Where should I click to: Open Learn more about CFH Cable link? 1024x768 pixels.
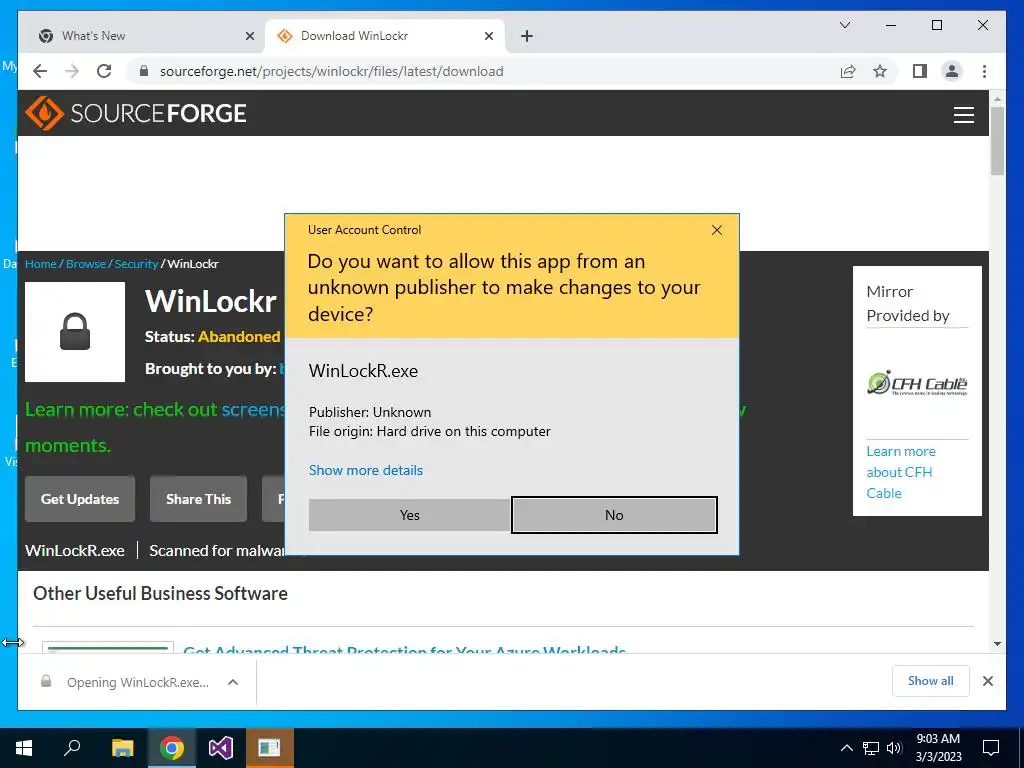click(901, 472)
